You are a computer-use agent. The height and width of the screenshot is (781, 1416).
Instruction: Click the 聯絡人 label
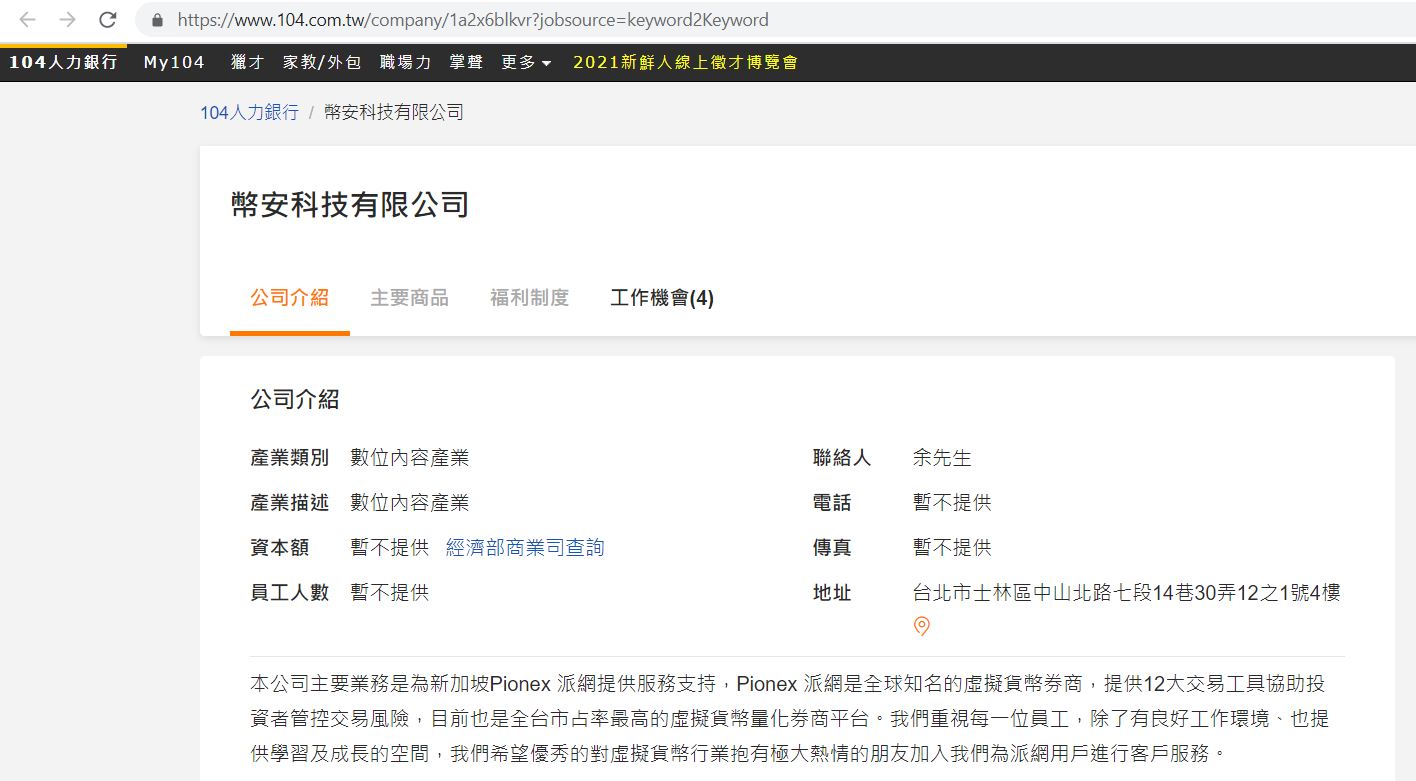coord(842,458)
